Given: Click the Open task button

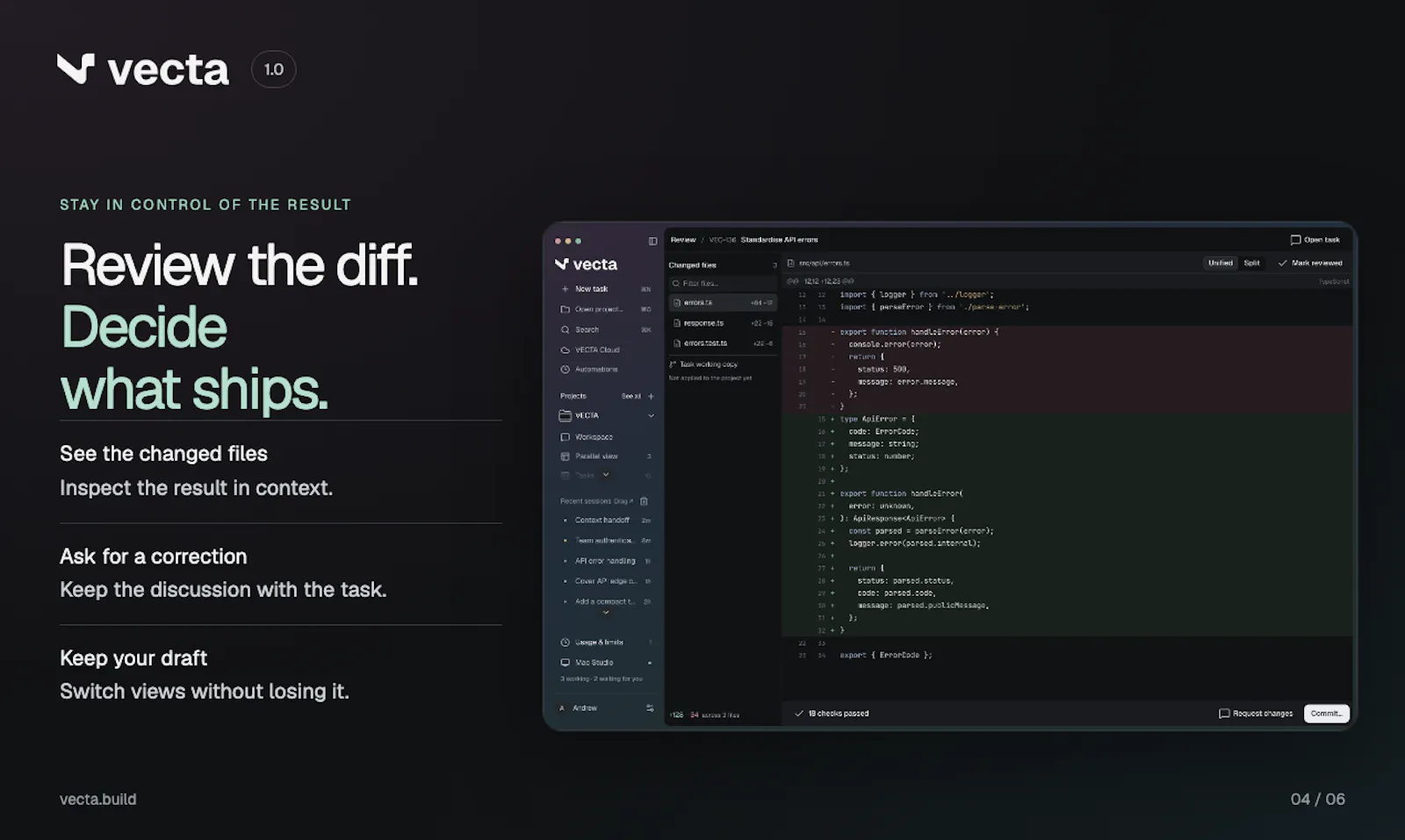Looking at the screenshot, I should point(1315,240).
